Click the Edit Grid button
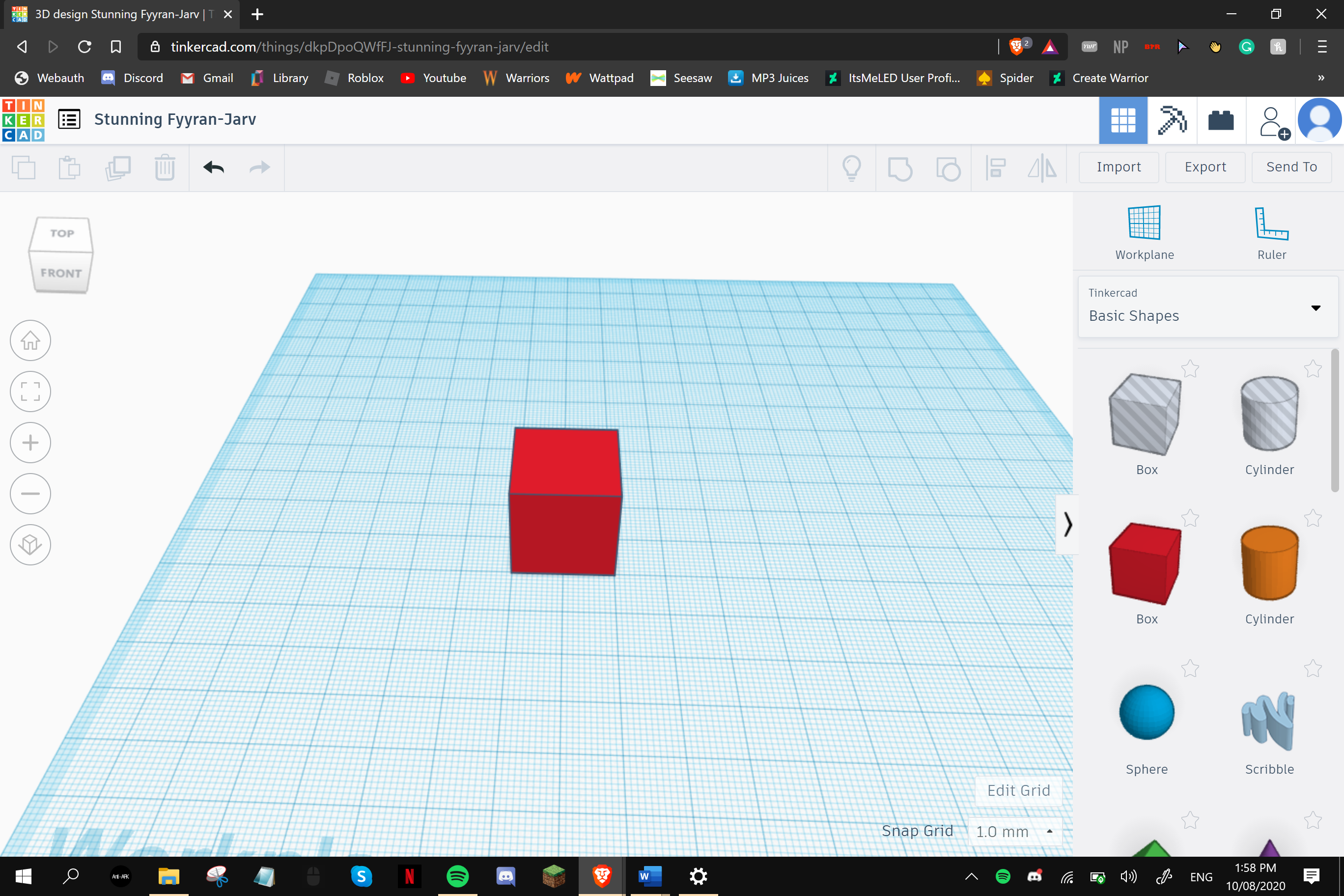The height and width of the screenshot is (896, 1344). (x=1018, y=790)
